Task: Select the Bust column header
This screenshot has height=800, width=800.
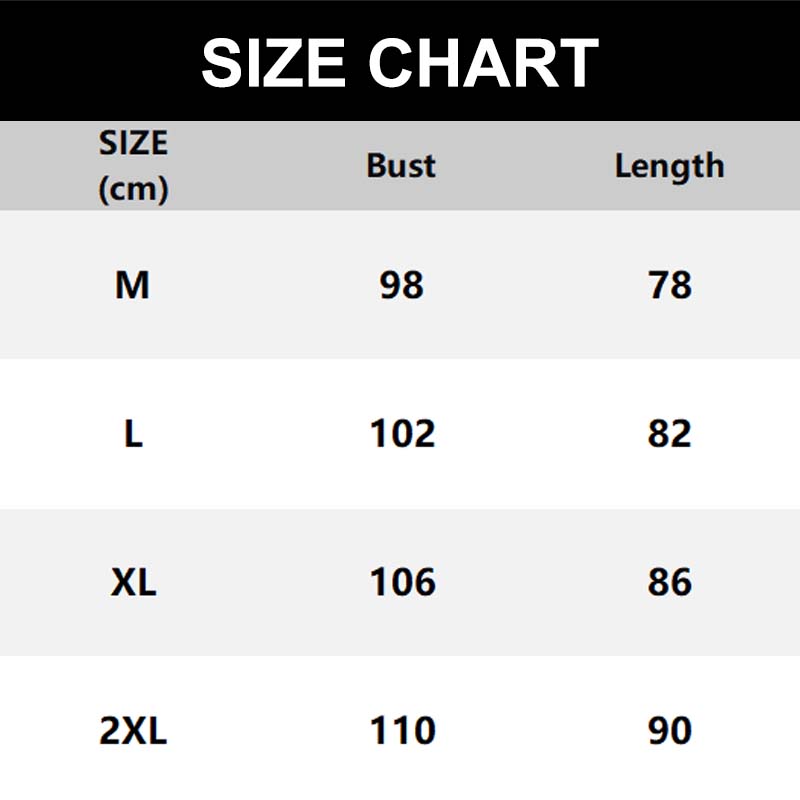Action: pyautogui.click(x=401, y=165)
